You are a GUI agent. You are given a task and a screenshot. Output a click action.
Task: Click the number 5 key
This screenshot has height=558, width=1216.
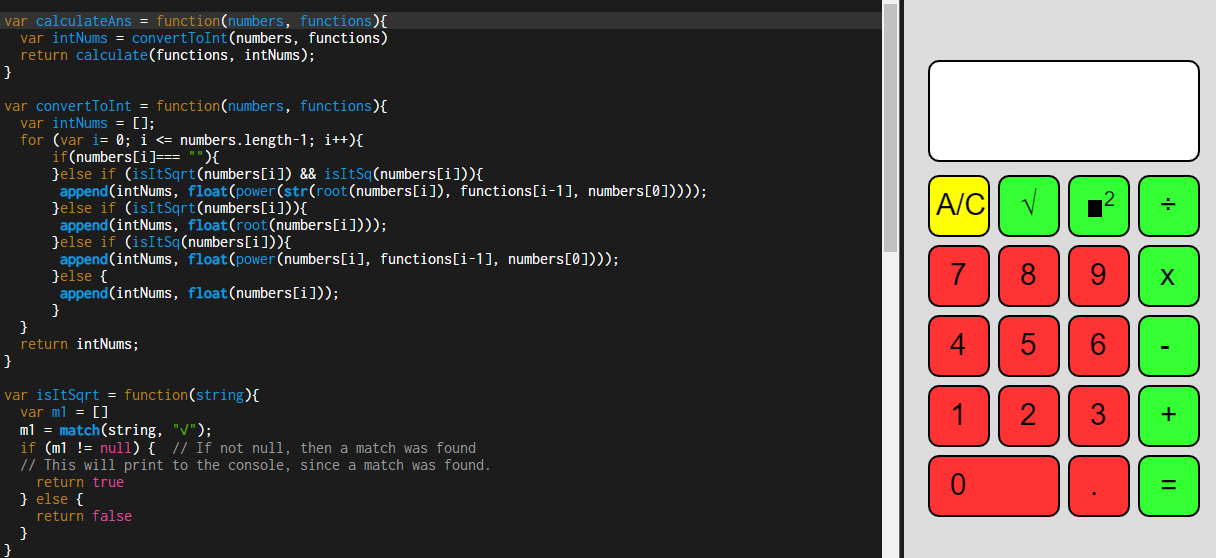(1029, 346)
